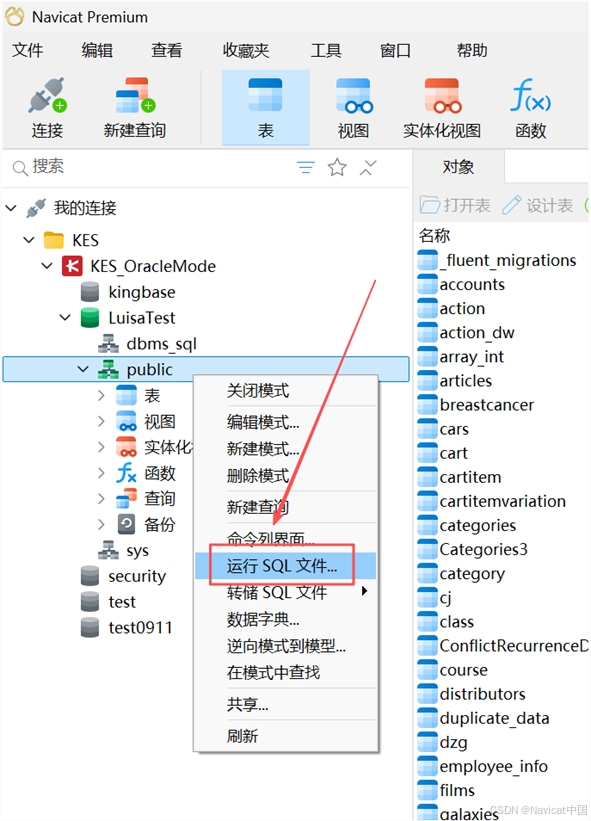The width and height of the screenshot is (591, 821).
Task: Choose Reverse Schema to Model (逆向模式到模型...)
Action: coord(286,646)
